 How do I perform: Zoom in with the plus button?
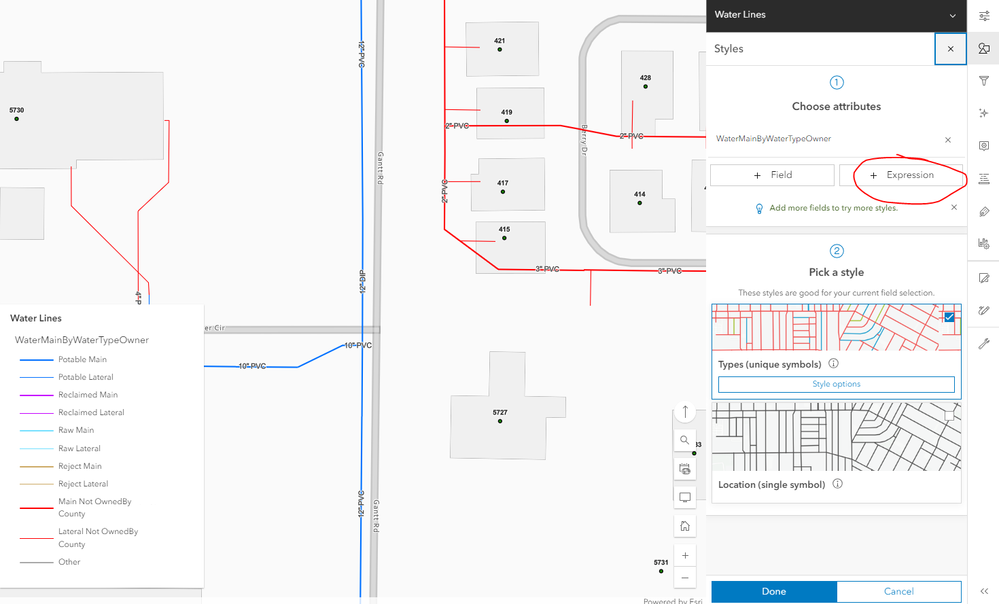point(685,556)
